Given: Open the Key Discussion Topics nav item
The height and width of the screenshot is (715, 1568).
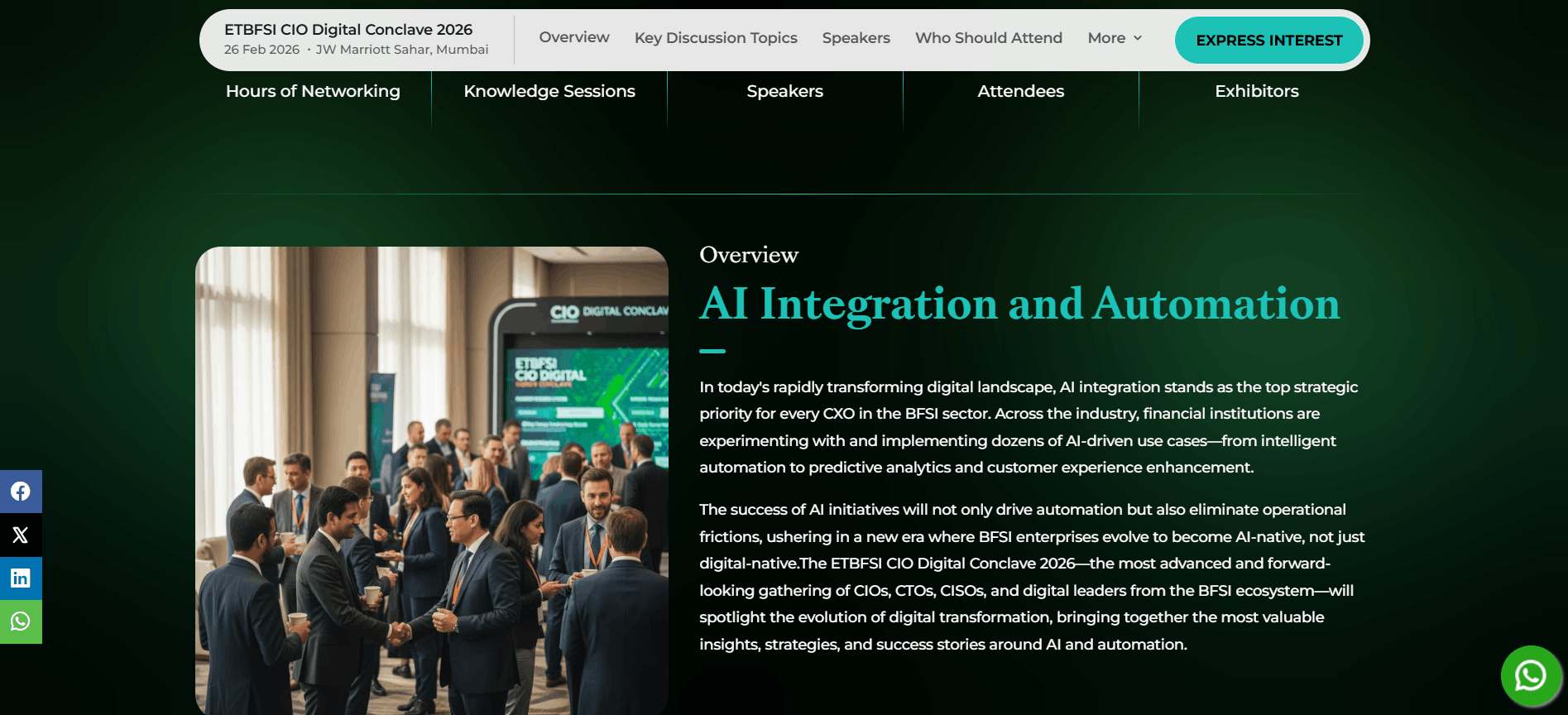Looking at the screenshot, I should 716,38.
